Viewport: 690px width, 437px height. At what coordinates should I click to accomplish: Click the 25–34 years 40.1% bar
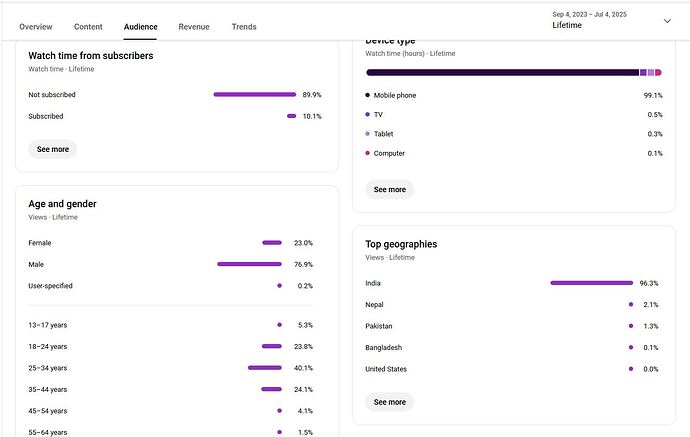point(264,367)
